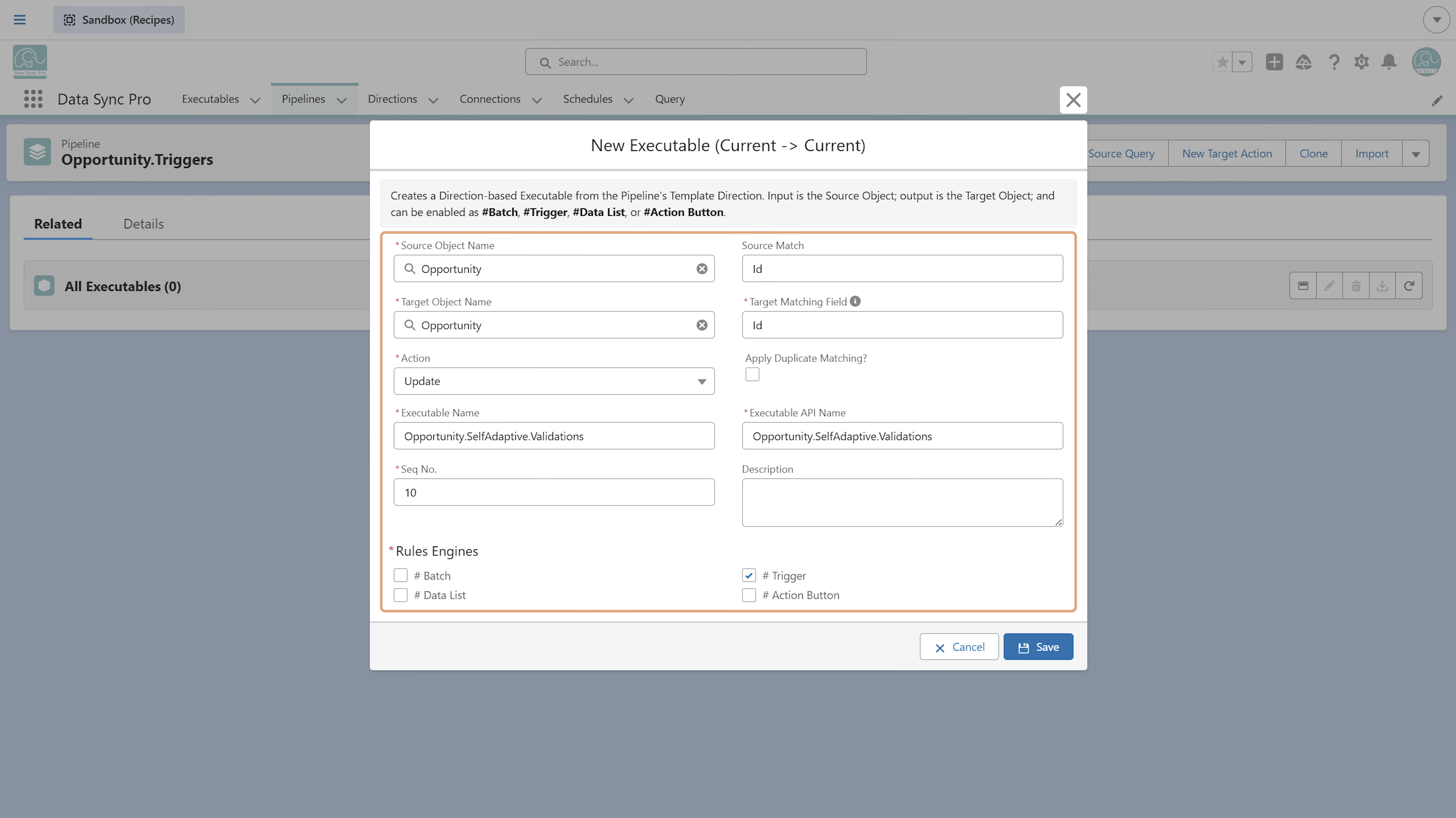
Task: Click the Seq No. input field
Action: click(x=554, y=492)
